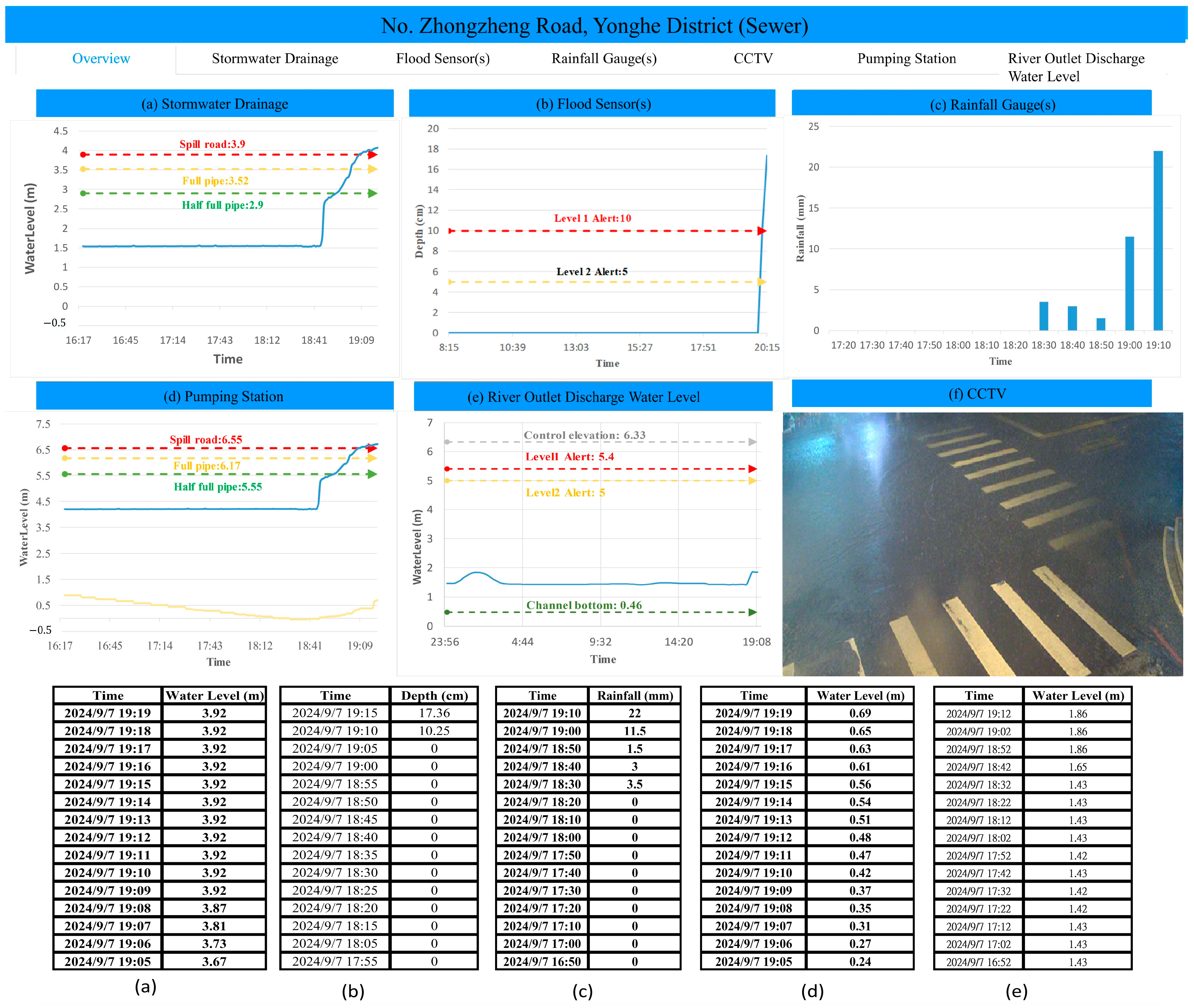Image resolution: width=1194 pixels, height=1008 pixels.
Task: Click the 'Full pipe:6.17' label
Action: pyautogui.click(x=207, y=466)
